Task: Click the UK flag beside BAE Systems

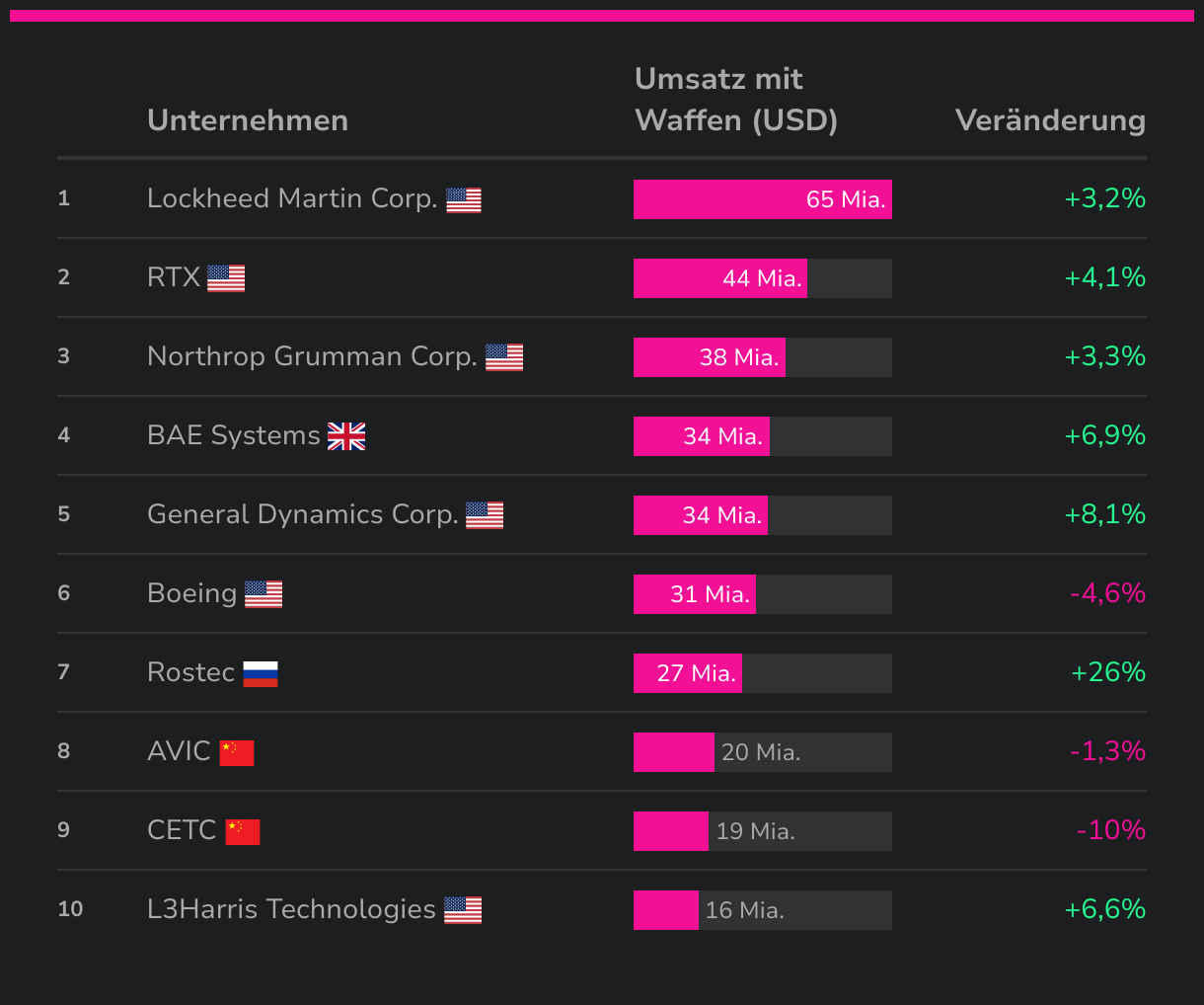Action: (346, 436)
